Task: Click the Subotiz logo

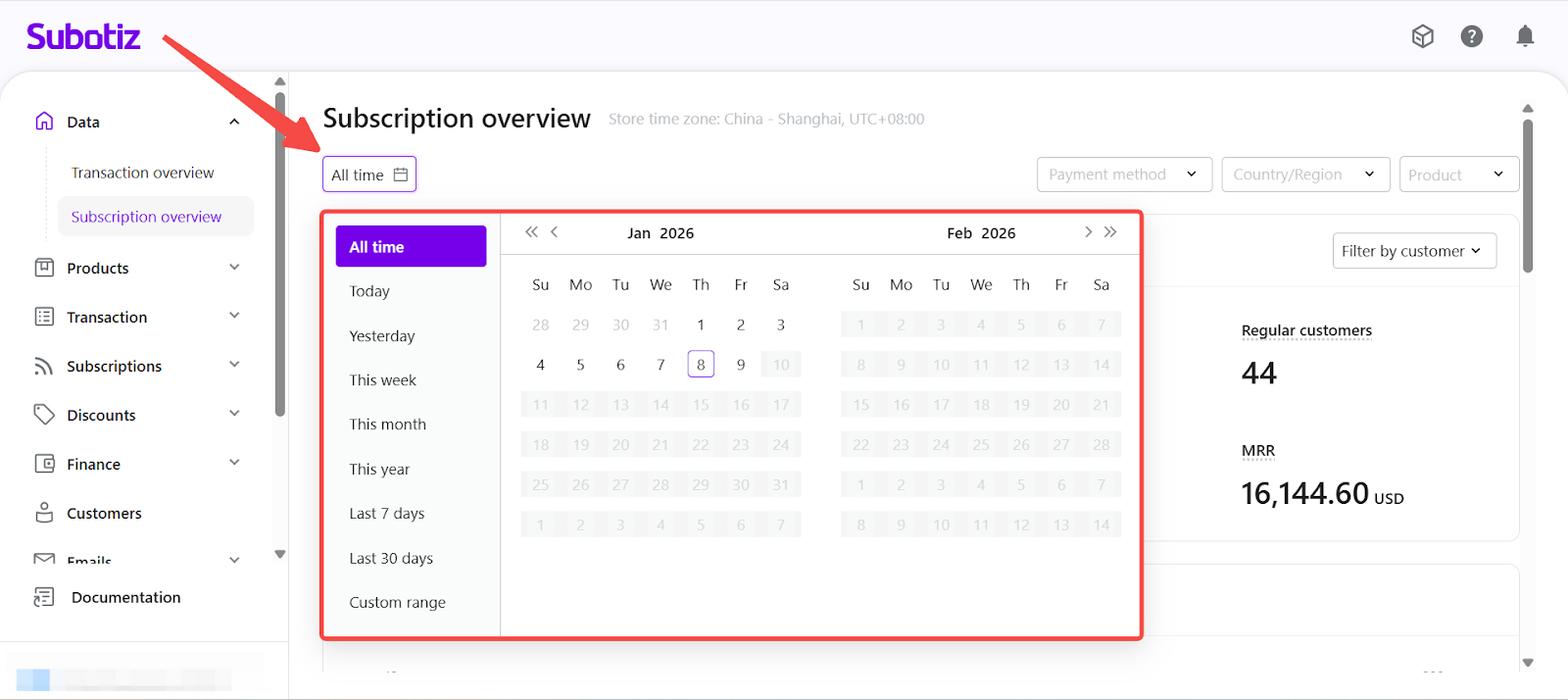Action: click(83, 37)
